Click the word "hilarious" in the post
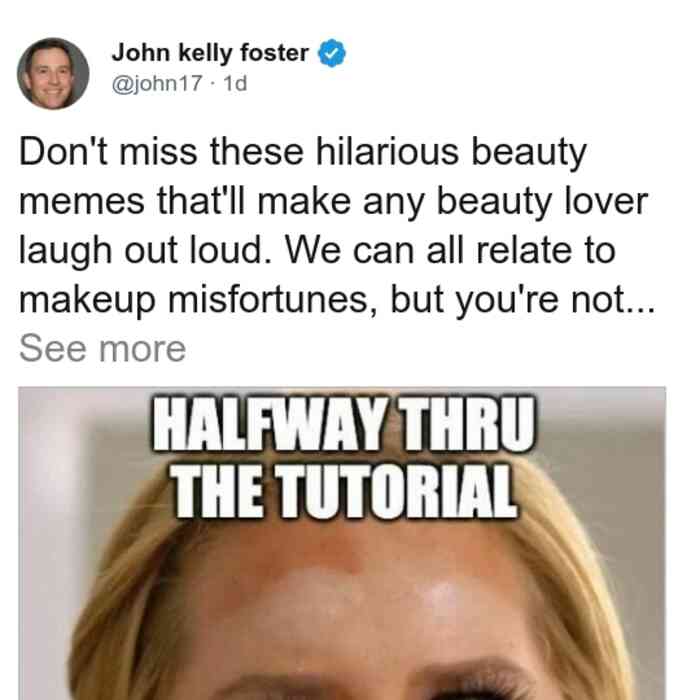The width and height of the screenshot is (700, 700). click(388, 151)
